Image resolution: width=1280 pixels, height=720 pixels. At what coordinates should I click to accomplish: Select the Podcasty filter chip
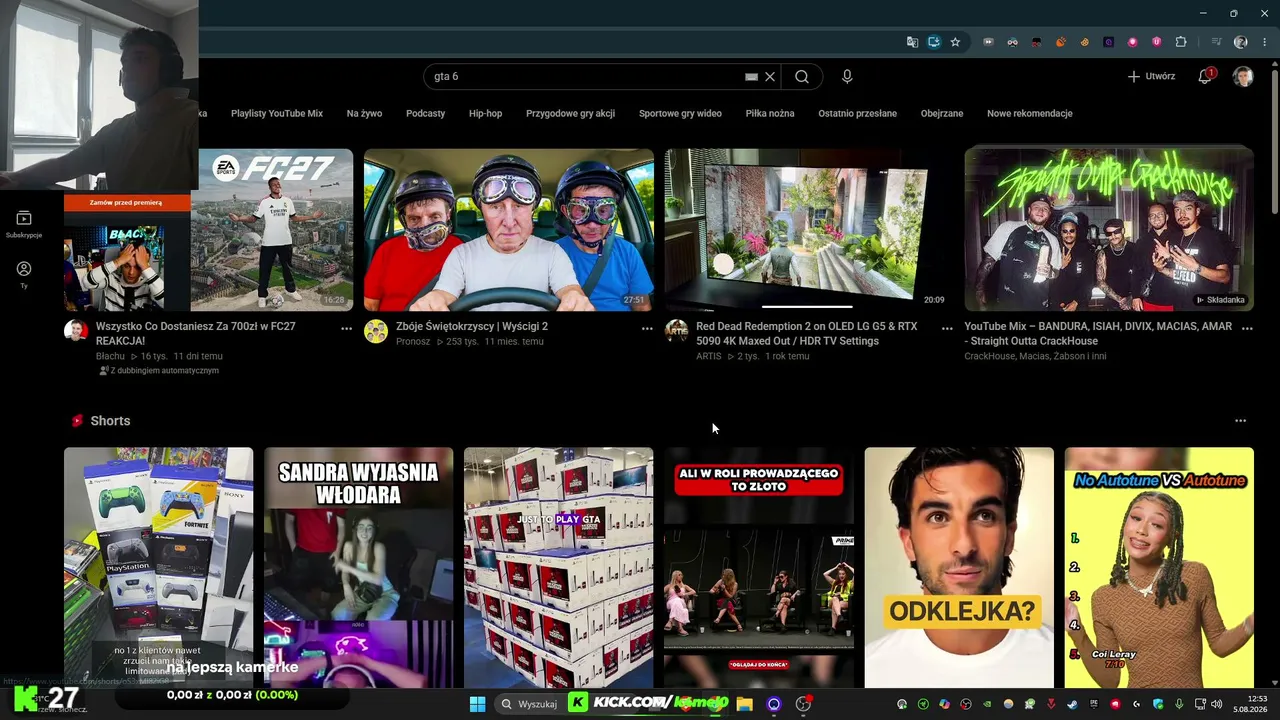pyautogui.click(x=425, y=113)
